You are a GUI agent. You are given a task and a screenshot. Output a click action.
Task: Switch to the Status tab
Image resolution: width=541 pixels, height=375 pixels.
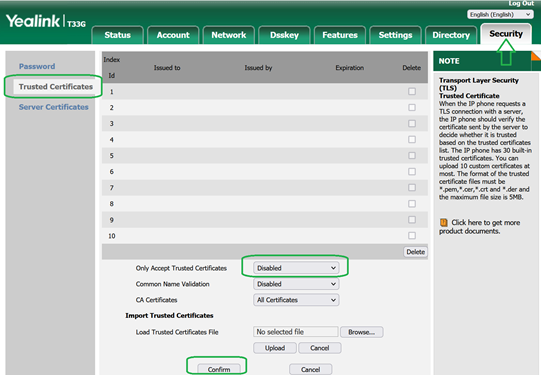117,35
